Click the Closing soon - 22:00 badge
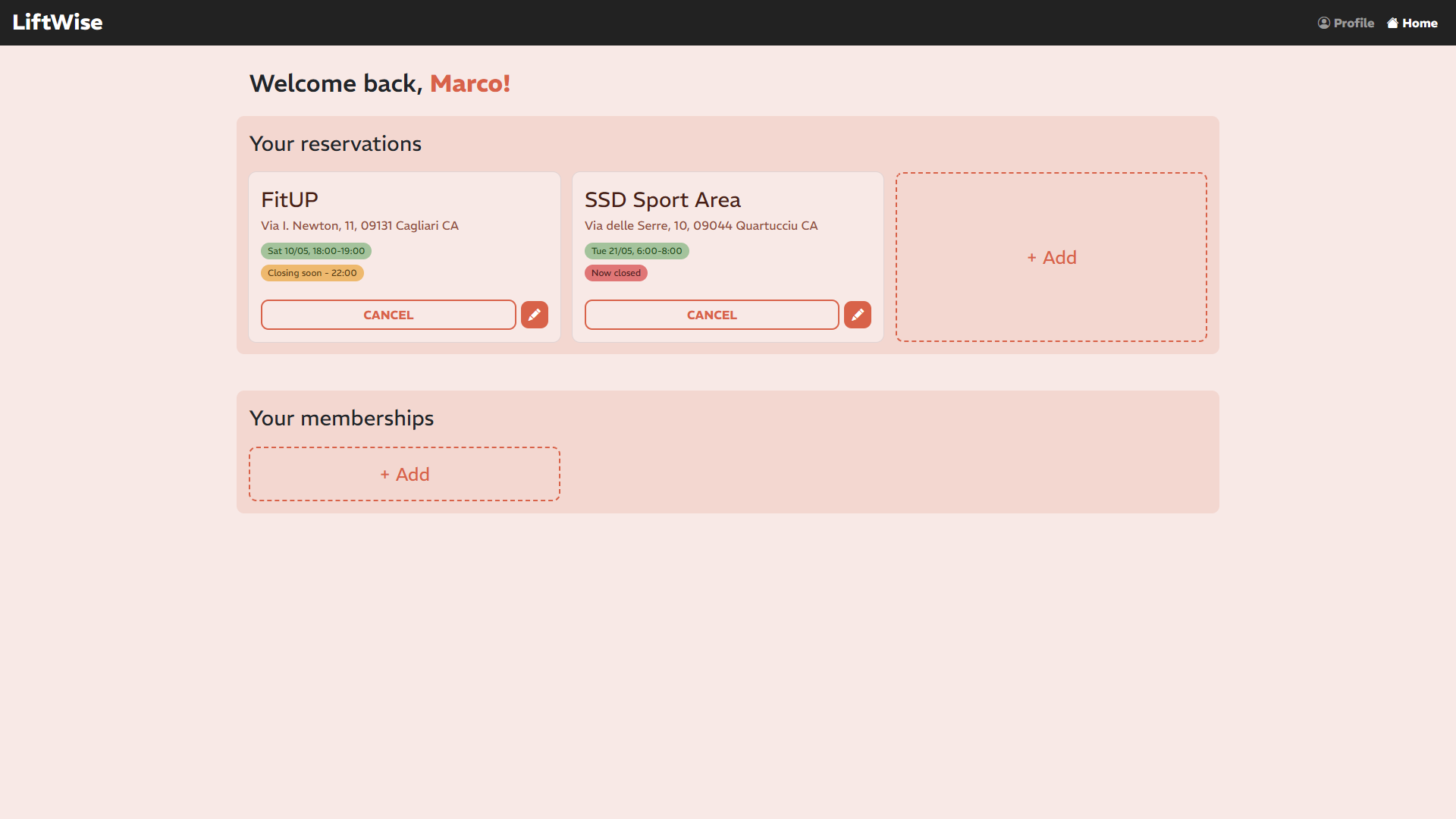Image resolution: width=1456 pixels, height=819 pixels. tap(312, 273)
